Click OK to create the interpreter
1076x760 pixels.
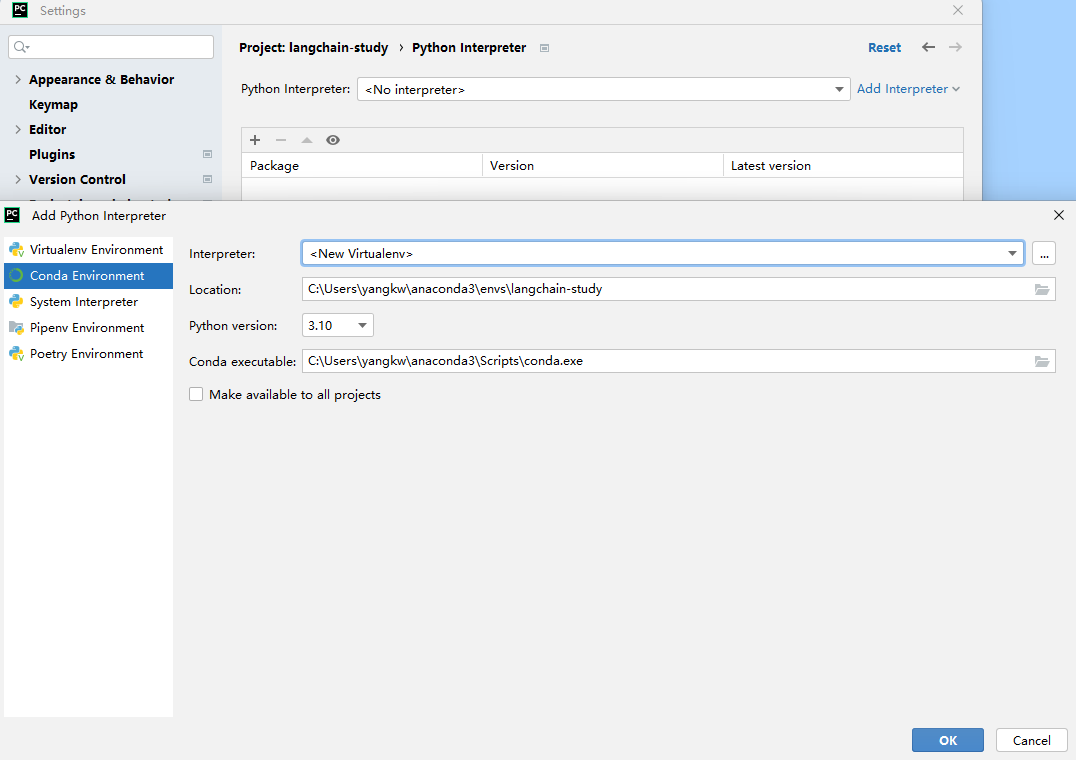(x=948, y=740)
